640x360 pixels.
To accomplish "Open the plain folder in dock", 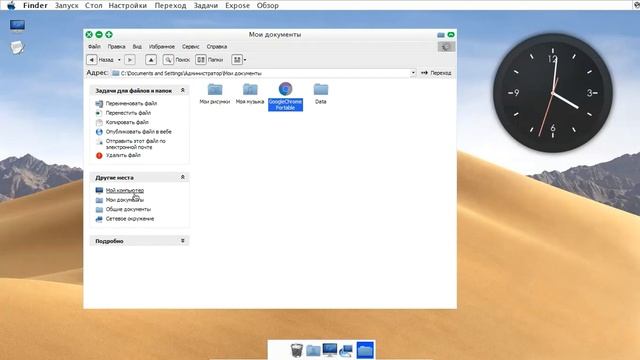I will tap(313, 350).
